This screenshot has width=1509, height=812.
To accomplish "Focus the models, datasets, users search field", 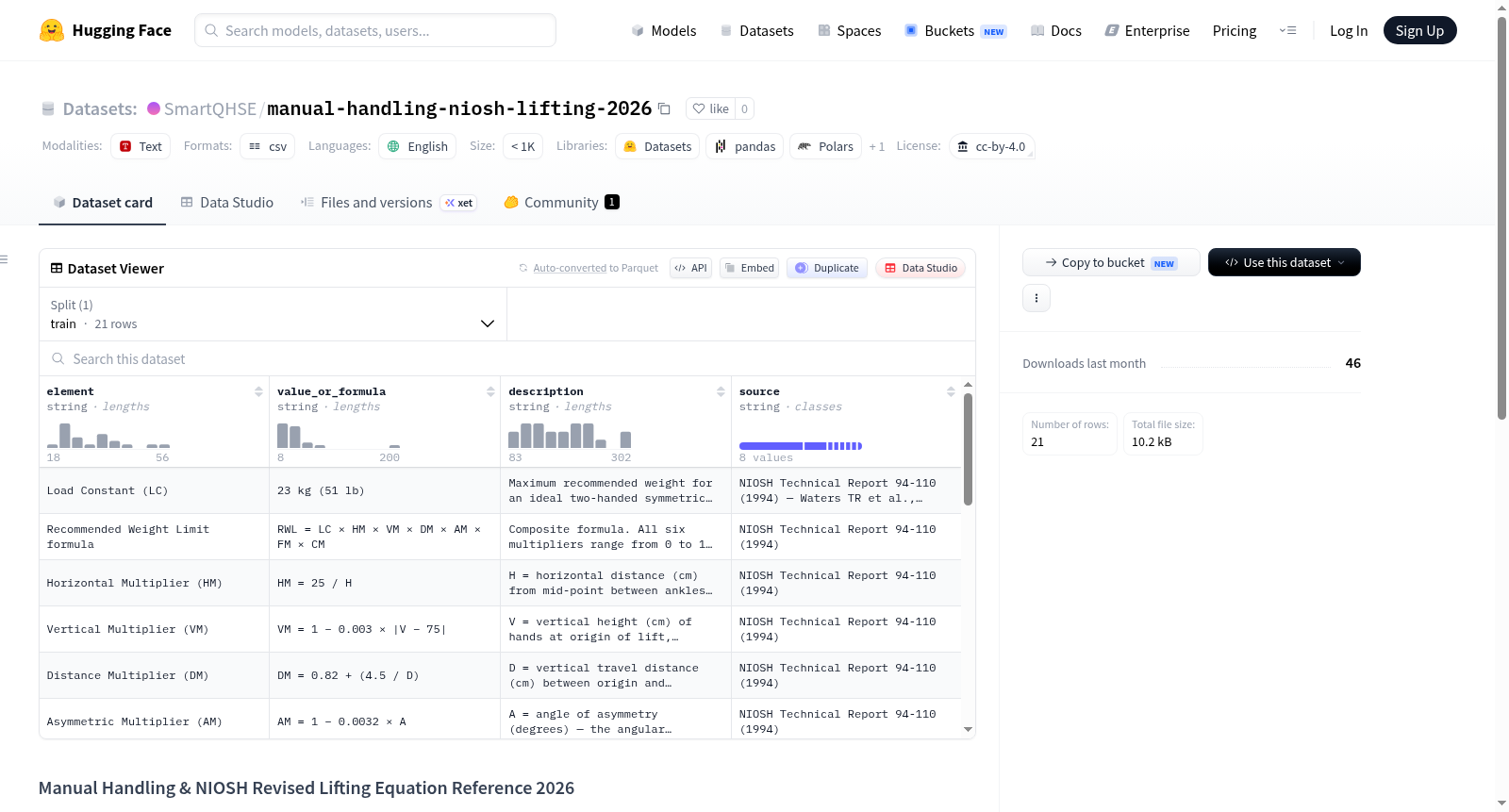I will (375, 30).
